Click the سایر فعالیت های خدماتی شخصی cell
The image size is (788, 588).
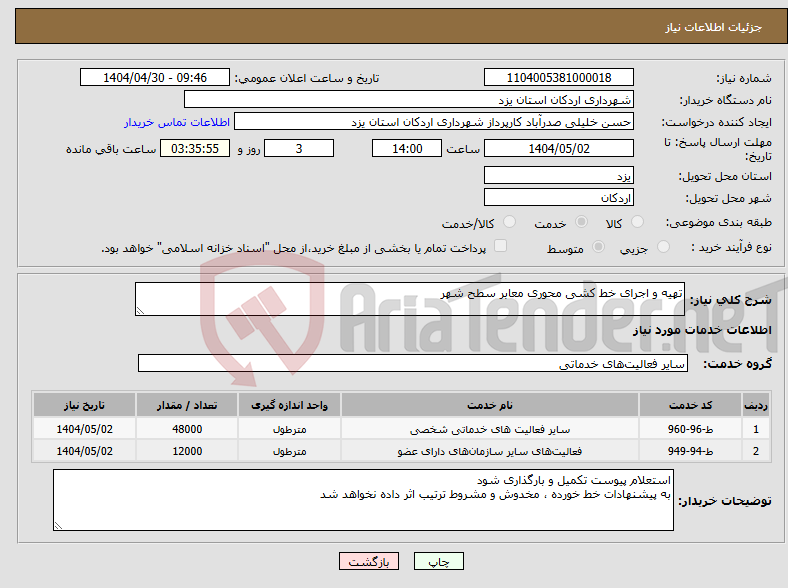click(x=490, y=429)
